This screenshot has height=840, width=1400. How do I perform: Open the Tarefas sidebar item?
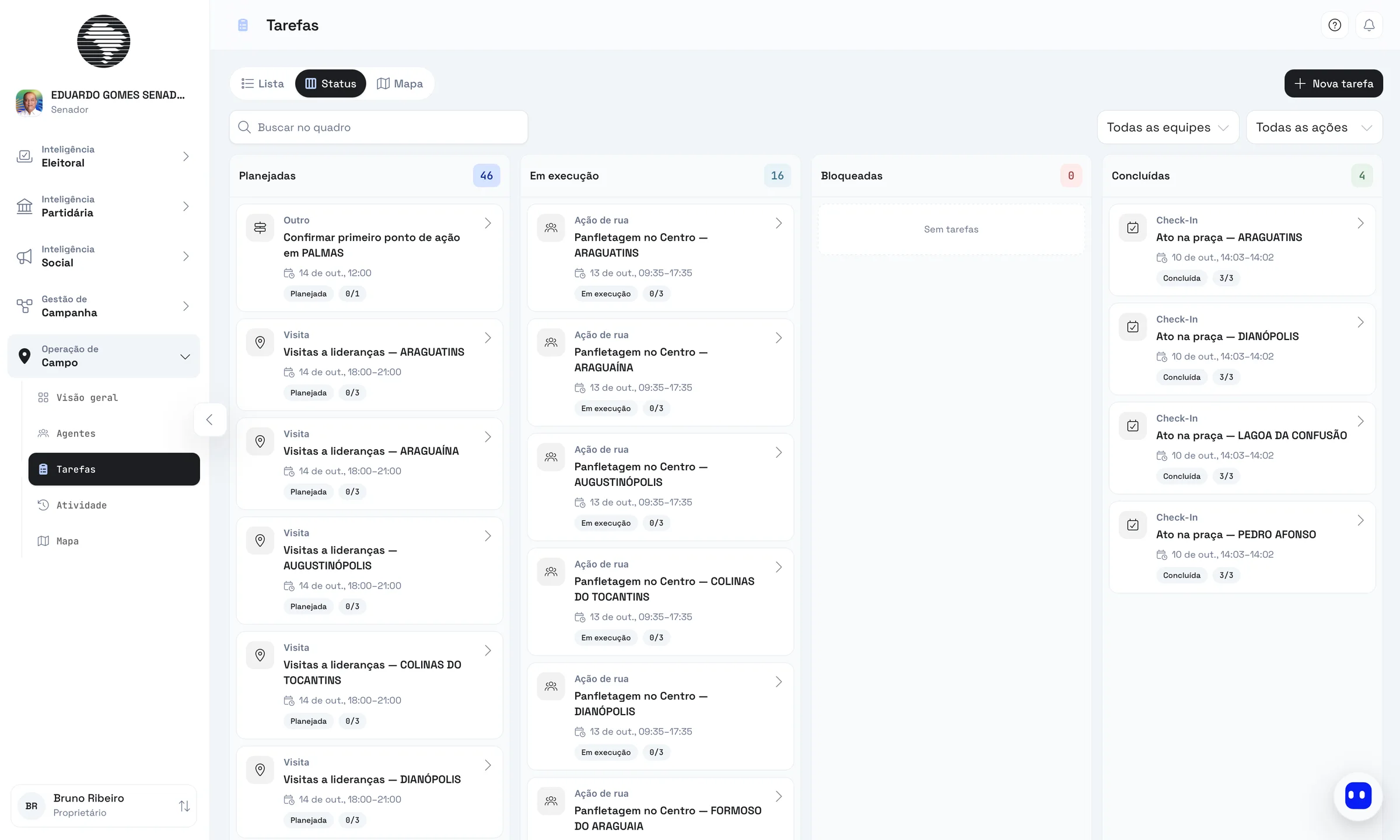pyautogui.click(x=114, y=469)
